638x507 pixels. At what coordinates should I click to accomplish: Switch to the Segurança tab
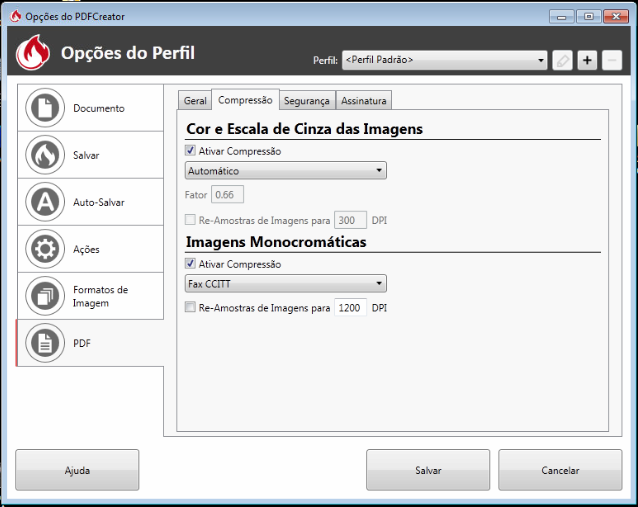coord(307,101)
